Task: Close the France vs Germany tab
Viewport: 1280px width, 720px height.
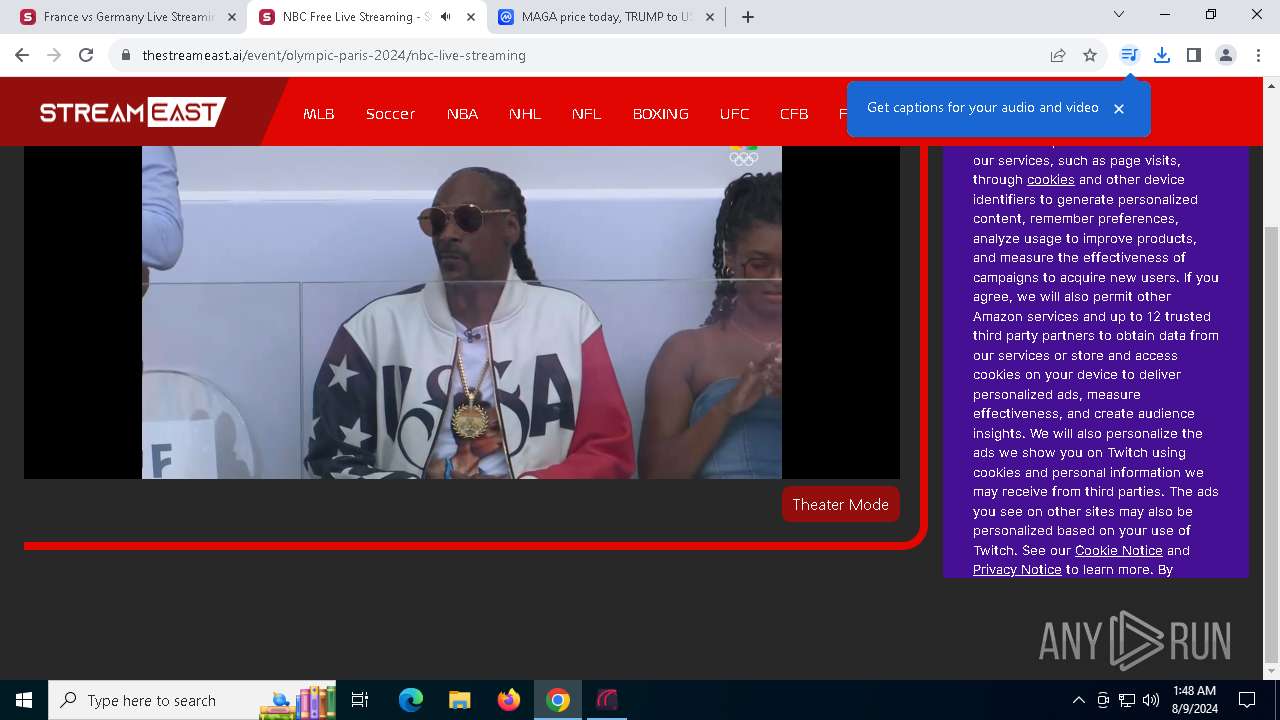Action: tap(232, 17)
